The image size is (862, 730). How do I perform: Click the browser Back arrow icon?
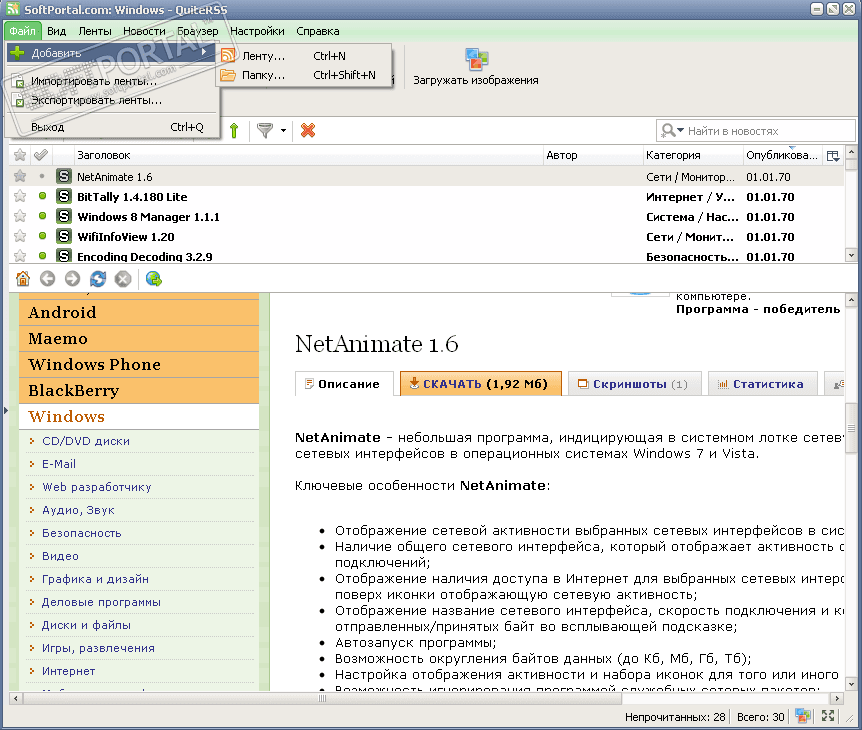48,279
